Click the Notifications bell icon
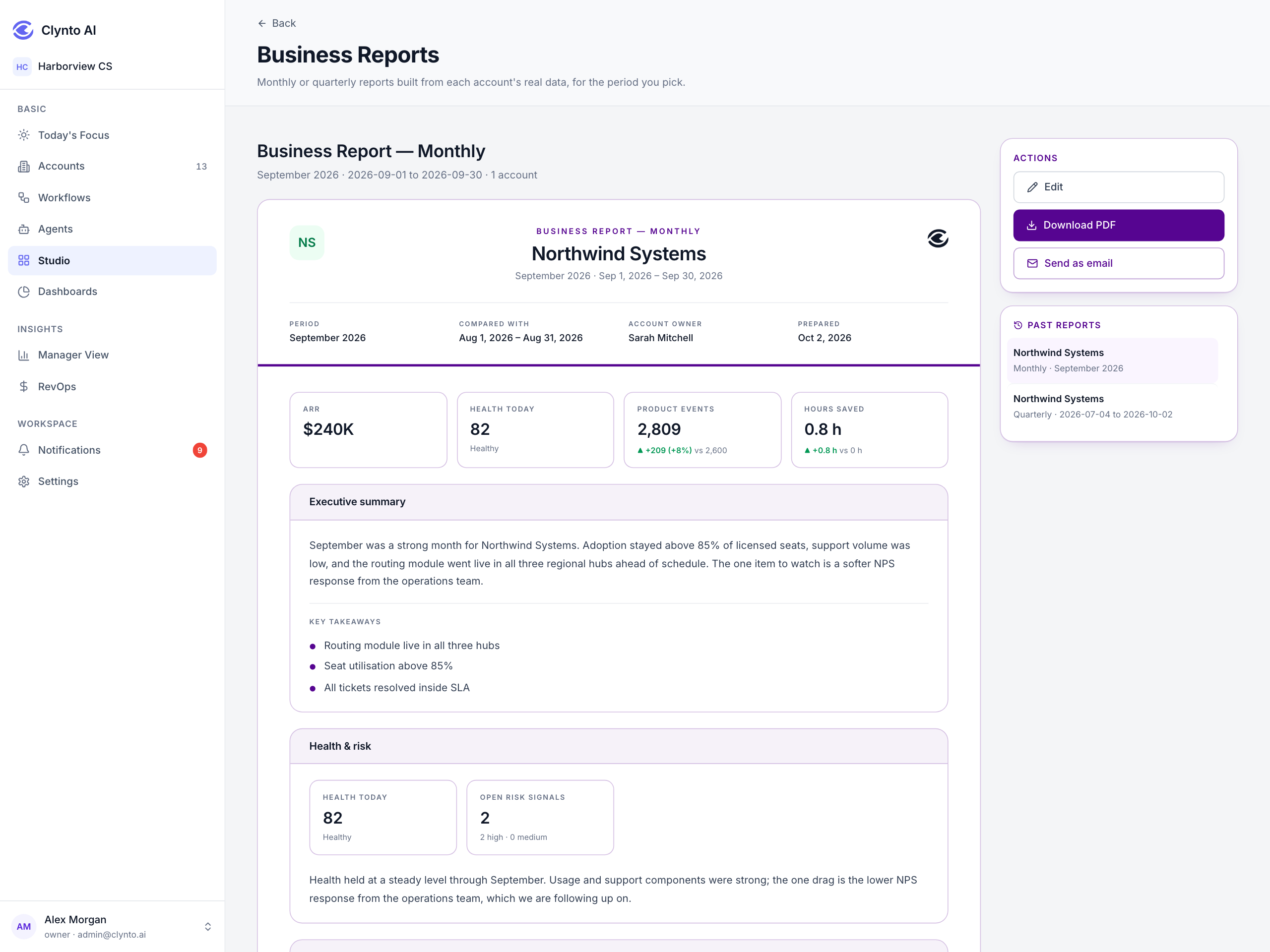The width and height of the screenshot is (1270, 952). coord(23,450)
